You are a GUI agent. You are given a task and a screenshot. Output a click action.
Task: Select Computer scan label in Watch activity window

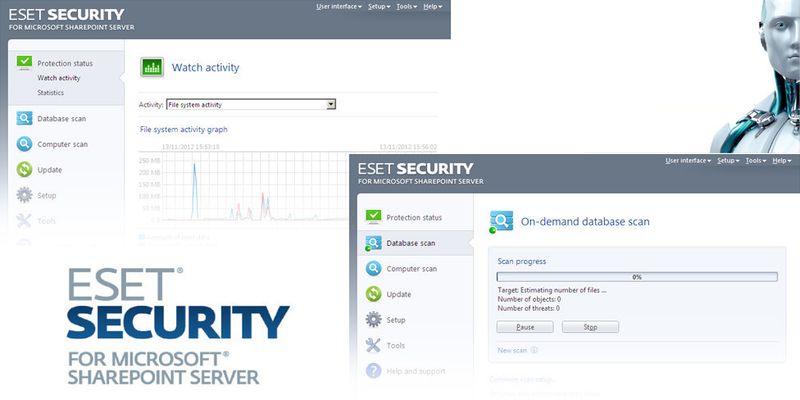pyautogui.click(x=62, y=144)
